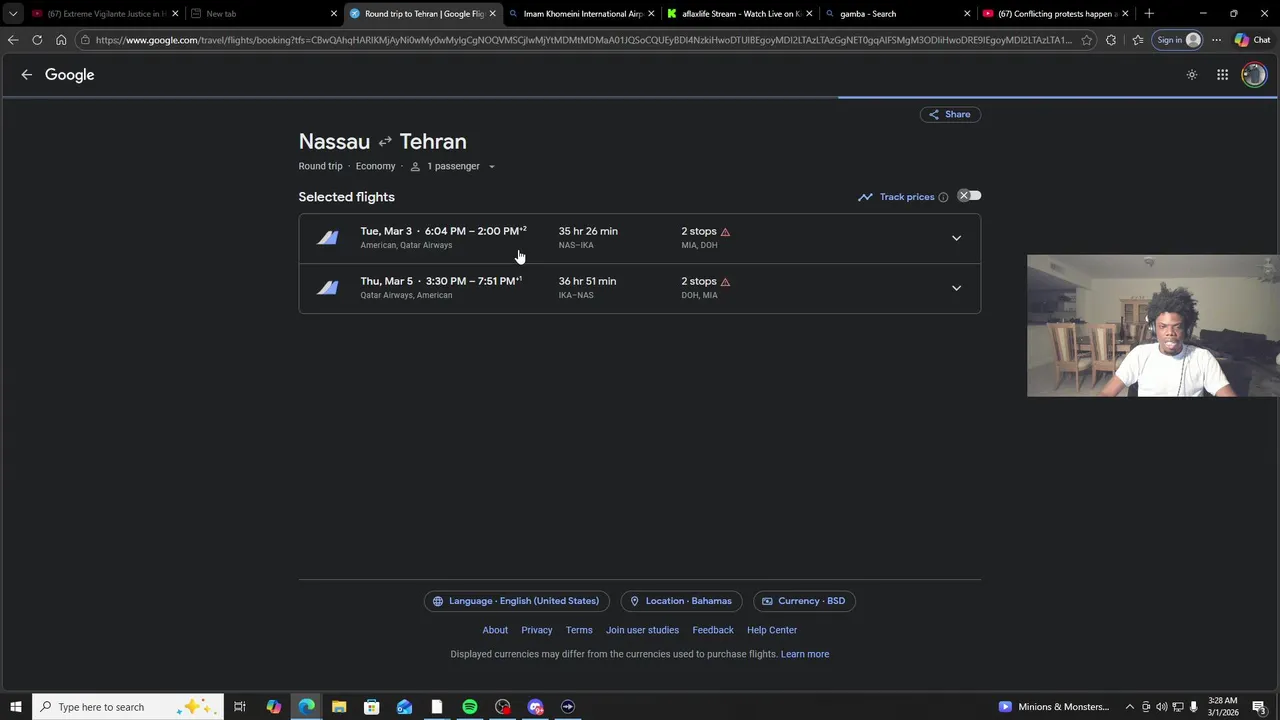Viewport: 1280px width, 720px height.
Task: Close the gamba - Search tab
Action: click(967, 14)
